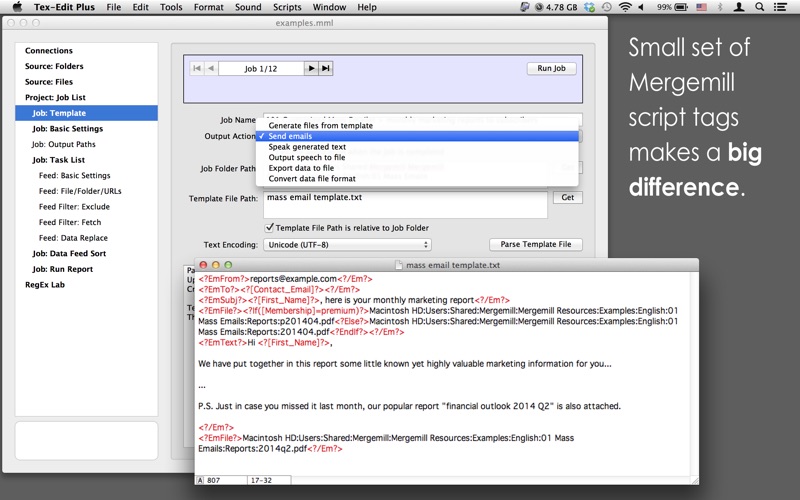Choose Export data to file option
The width and height of the screenshot is (800, 500).
tap(417, 168)
